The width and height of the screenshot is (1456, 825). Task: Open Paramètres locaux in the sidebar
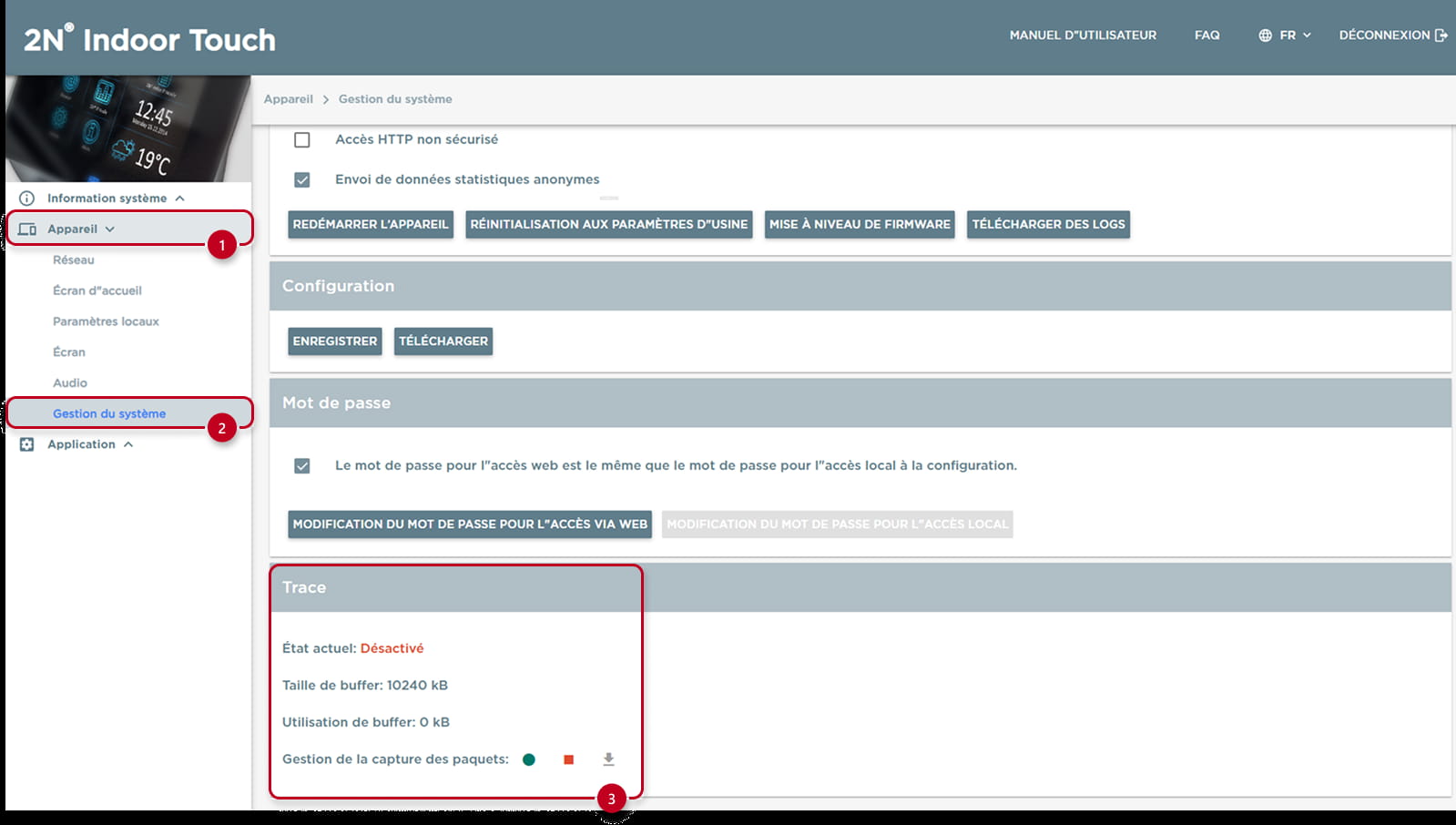coord(106,322)
